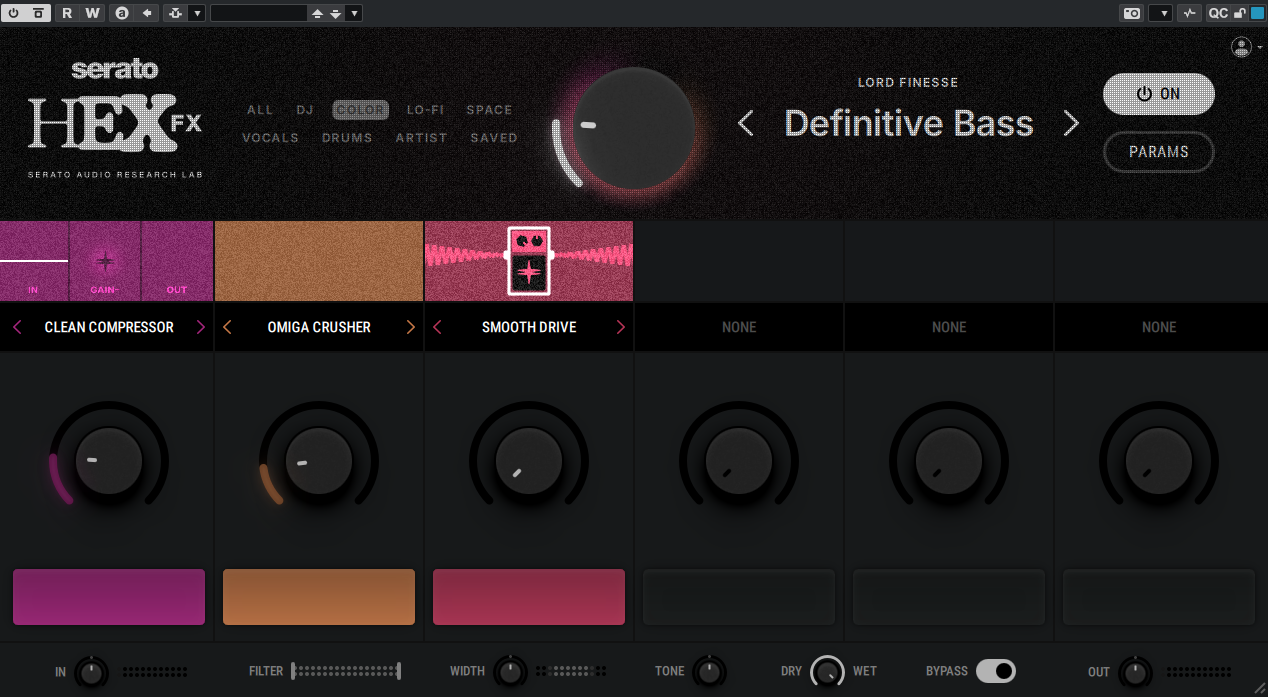Click the host toolbar bypass effect icon
Screen dimensions: 1268x697
point(38,13)
